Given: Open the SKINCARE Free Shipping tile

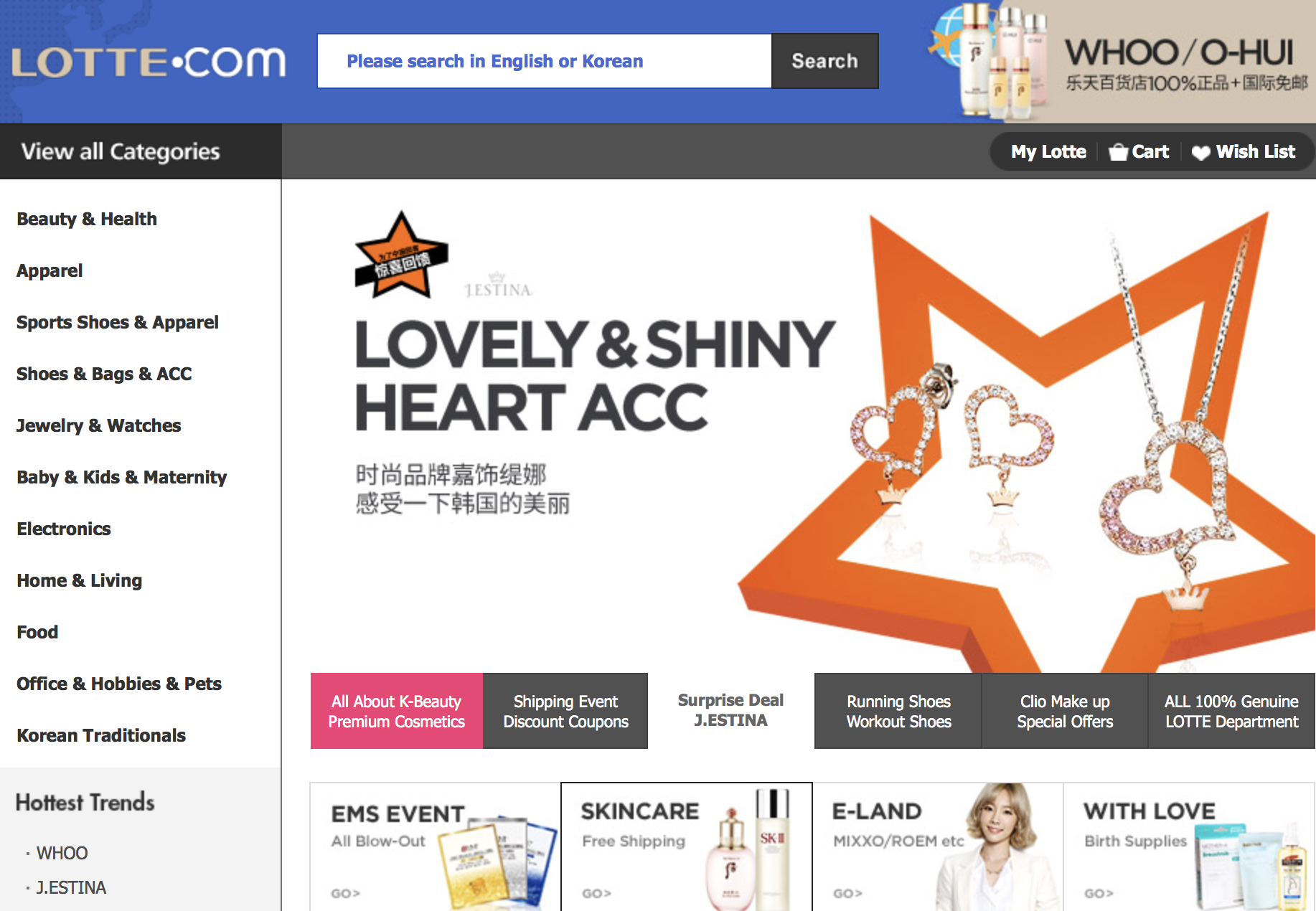Looking at the screenshot, I should pyautogui.click(x=686, y=847).
